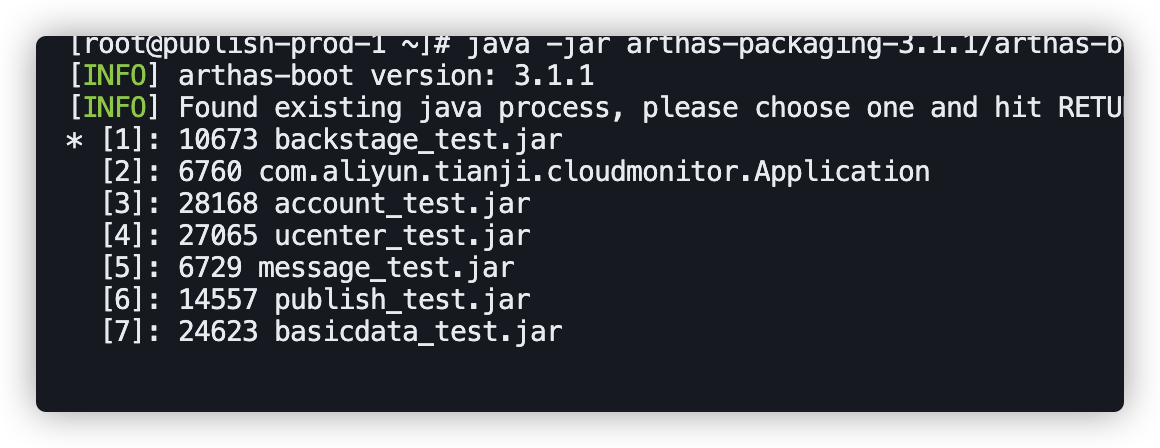Click the first green INFO tag

point(115,76)
